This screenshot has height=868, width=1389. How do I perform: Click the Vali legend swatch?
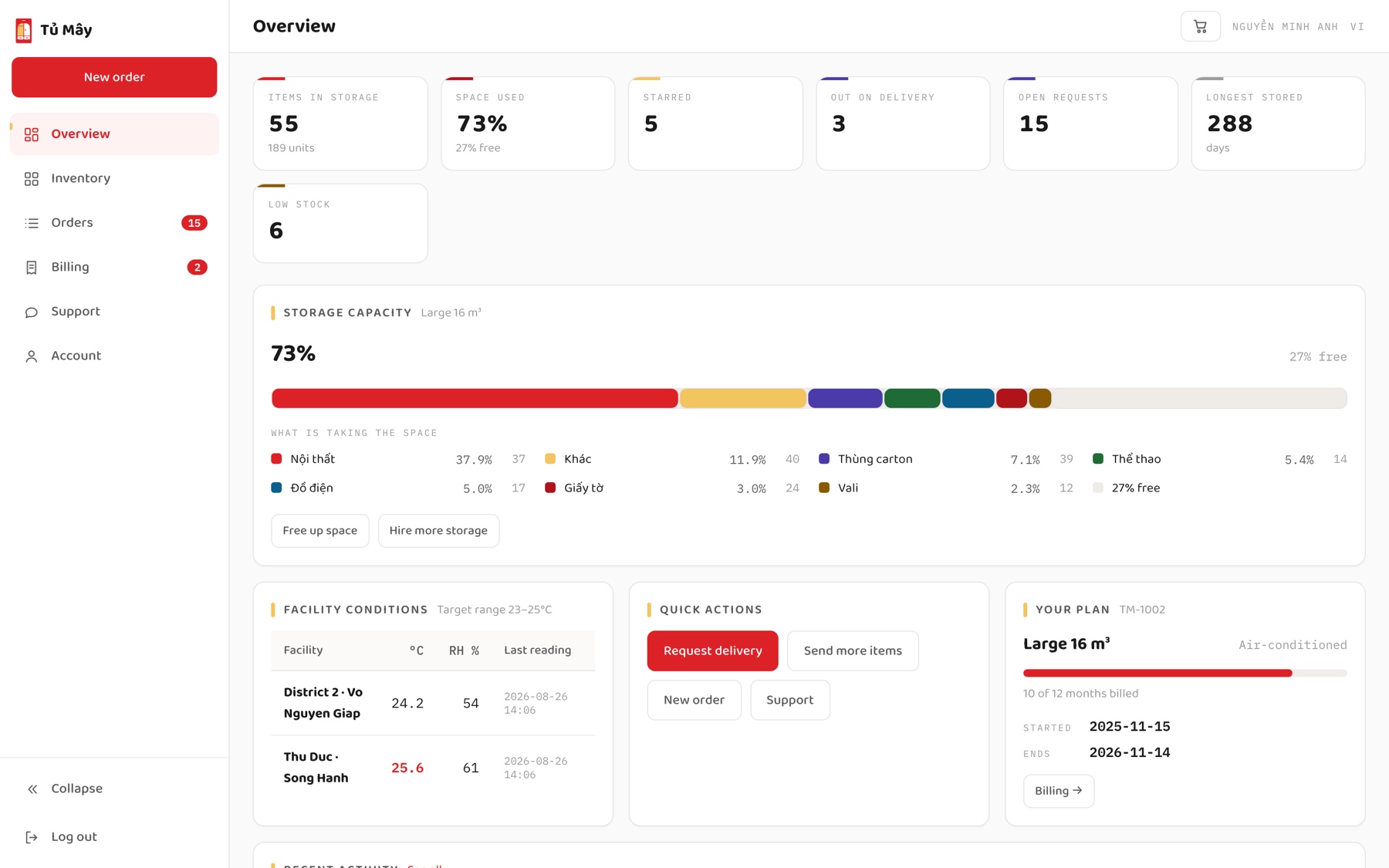(824, 488)
